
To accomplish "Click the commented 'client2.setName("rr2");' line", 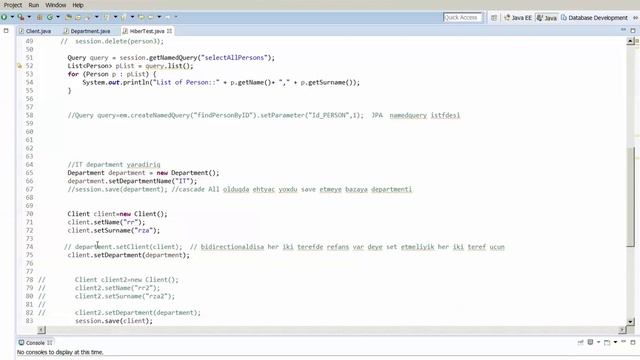I will 118,288.
